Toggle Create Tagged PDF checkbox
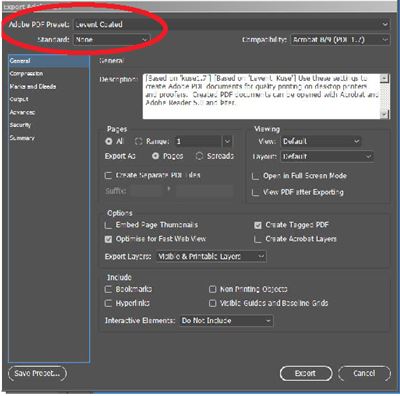Image resolution: width=400 pixels, height=396 pixels. click(258, 225)
